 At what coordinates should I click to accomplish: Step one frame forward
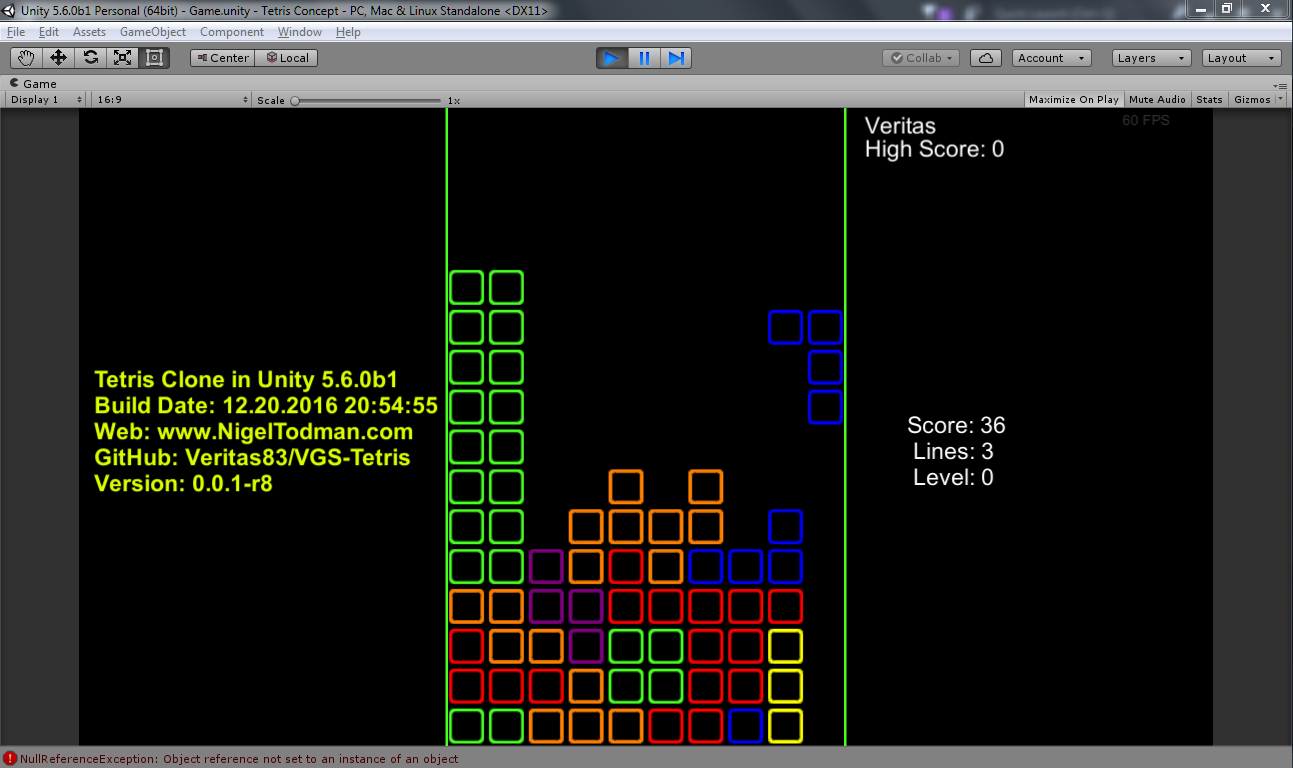click(x=676, y=57)
